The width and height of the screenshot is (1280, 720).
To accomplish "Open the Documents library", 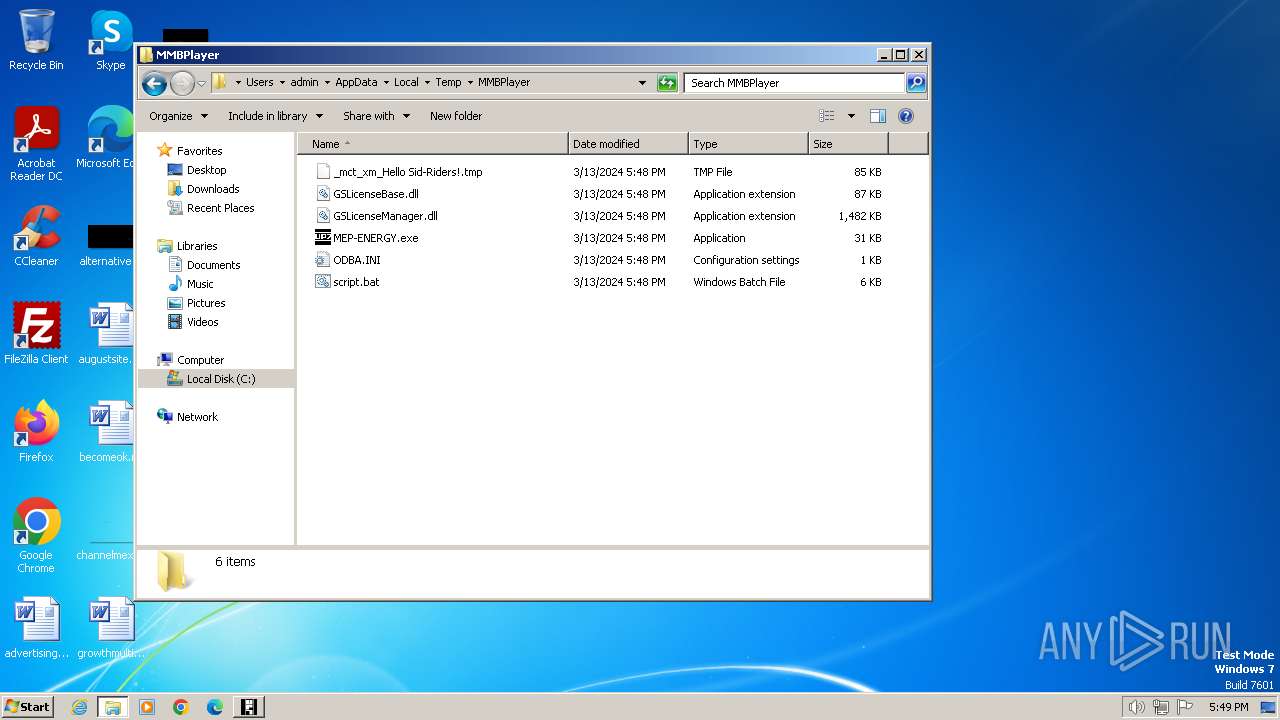I will tap(213, 265).
